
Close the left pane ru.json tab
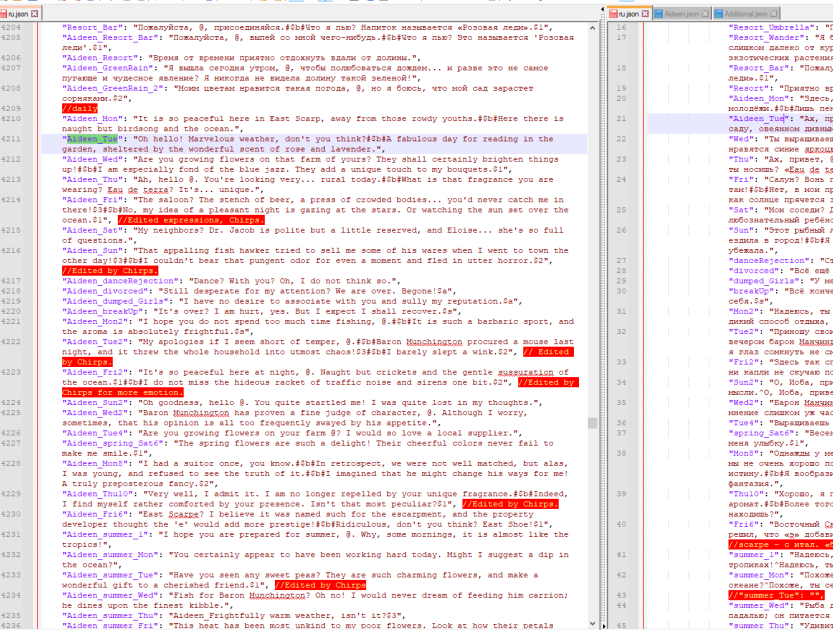(x=35, y=14)
